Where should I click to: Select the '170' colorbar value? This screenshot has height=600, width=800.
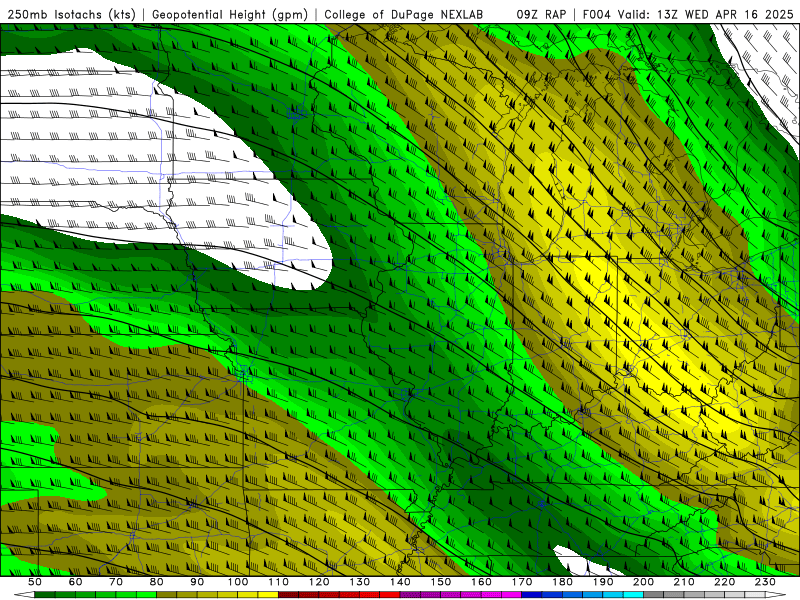point(522,582)
